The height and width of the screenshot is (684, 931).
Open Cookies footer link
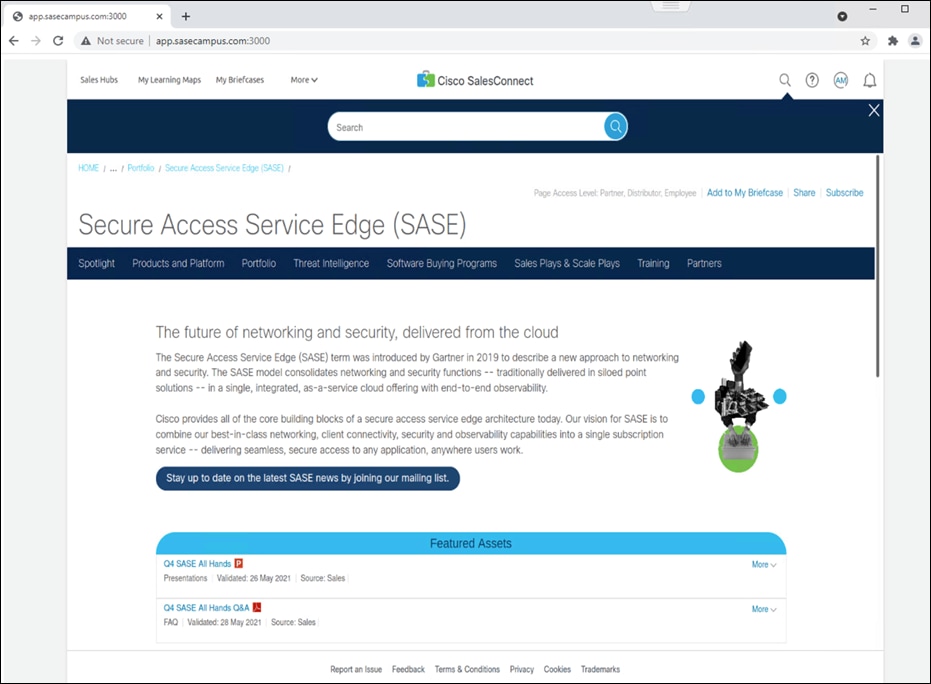click(557, 669)
